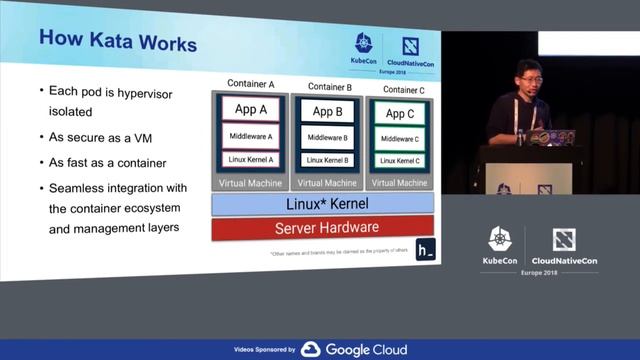640x360 pixels.
Task: Click the 'App B' box
Action: (x=327, y=111)
